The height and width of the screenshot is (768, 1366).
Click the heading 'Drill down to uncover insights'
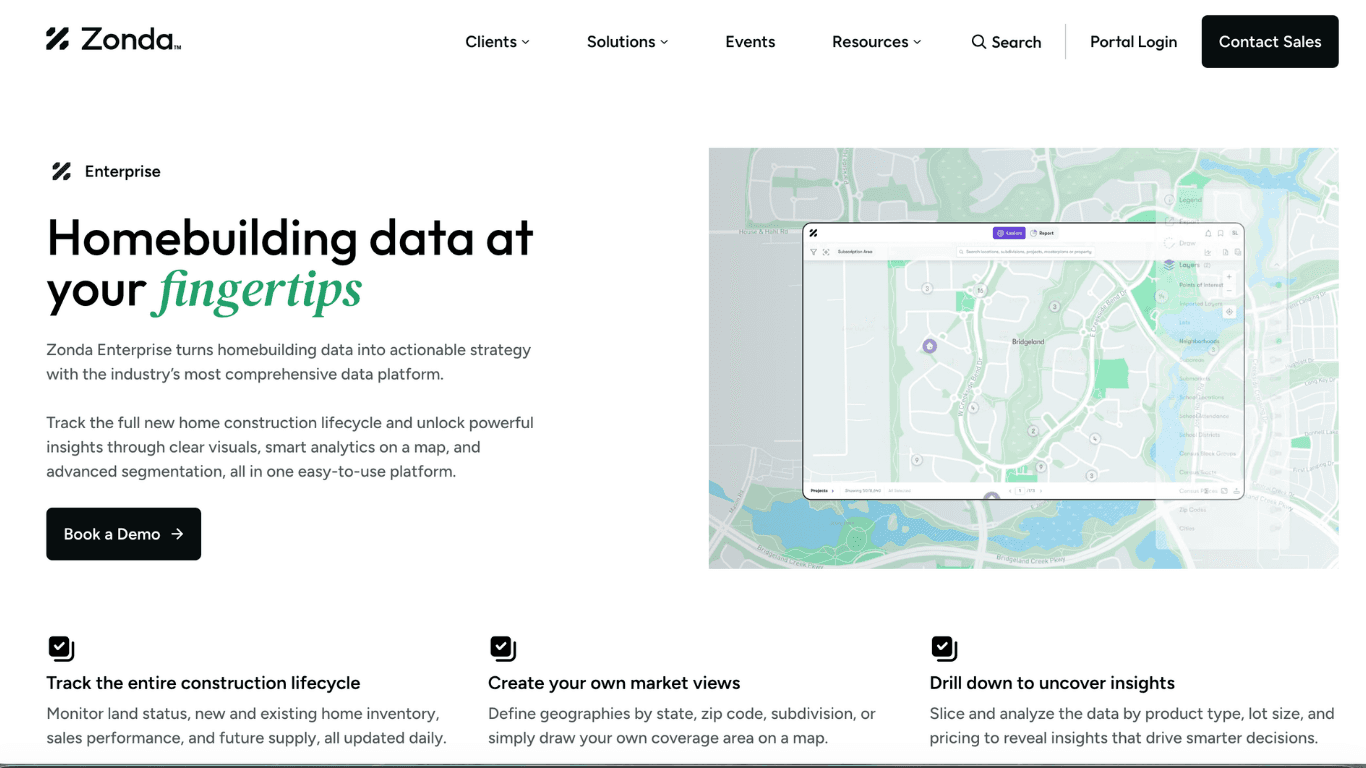(x=1052, y=683)
